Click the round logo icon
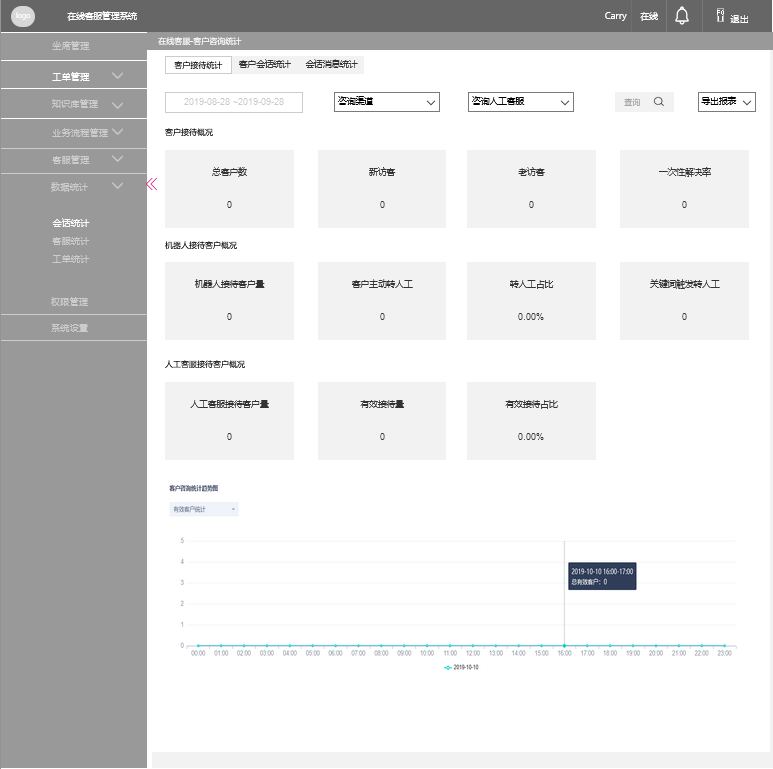Screen dimensions: 773x769 [x=23, y=16]
